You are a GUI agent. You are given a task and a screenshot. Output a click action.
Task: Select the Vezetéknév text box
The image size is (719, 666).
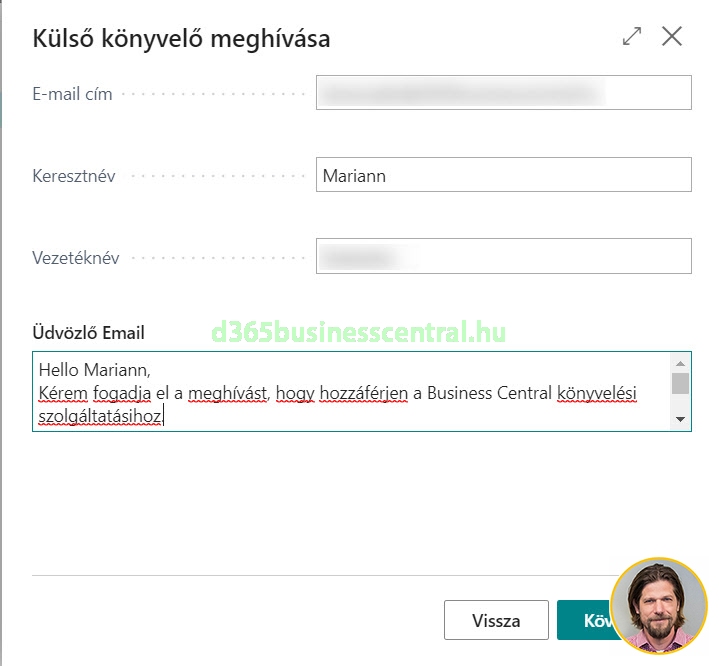pyautogui.click(x=503, y=256)
